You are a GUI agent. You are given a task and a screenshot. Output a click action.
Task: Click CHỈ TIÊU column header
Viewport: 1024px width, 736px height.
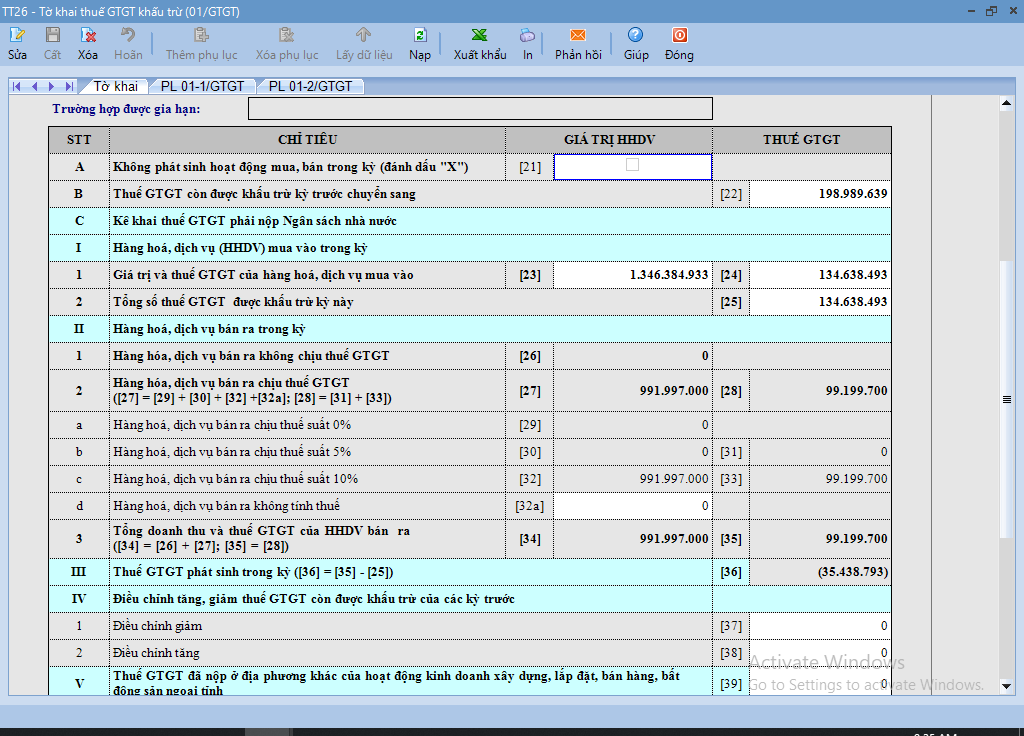pyautogui.click(x=307, y=140)
